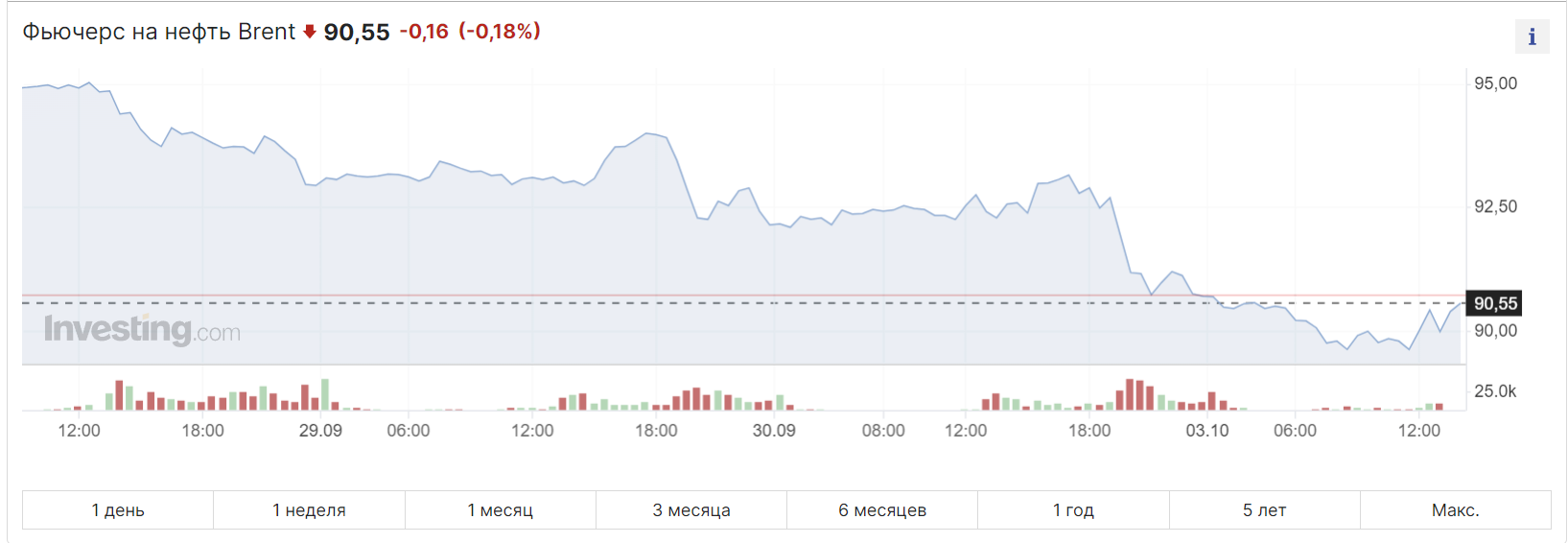Click the 29.09 date marker on timeline

320,431
